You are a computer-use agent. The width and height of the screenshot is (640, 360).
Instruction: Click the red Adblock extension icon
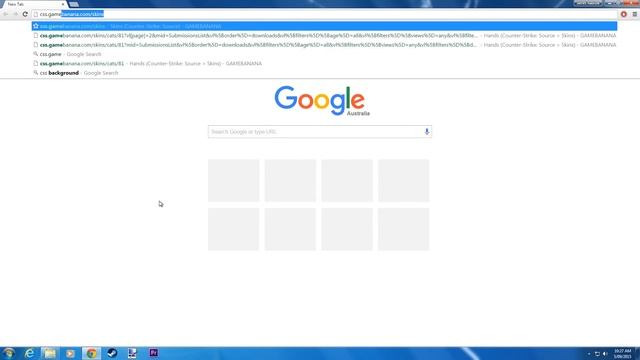pos(624,14)
